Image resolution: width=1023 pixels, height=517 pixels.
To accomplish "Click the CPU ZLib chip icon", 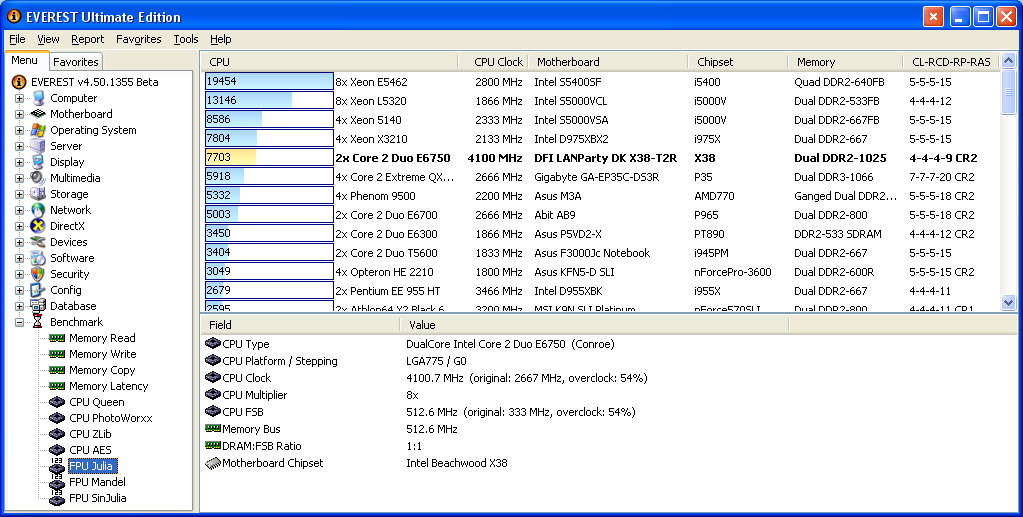I will click(57, 434).
